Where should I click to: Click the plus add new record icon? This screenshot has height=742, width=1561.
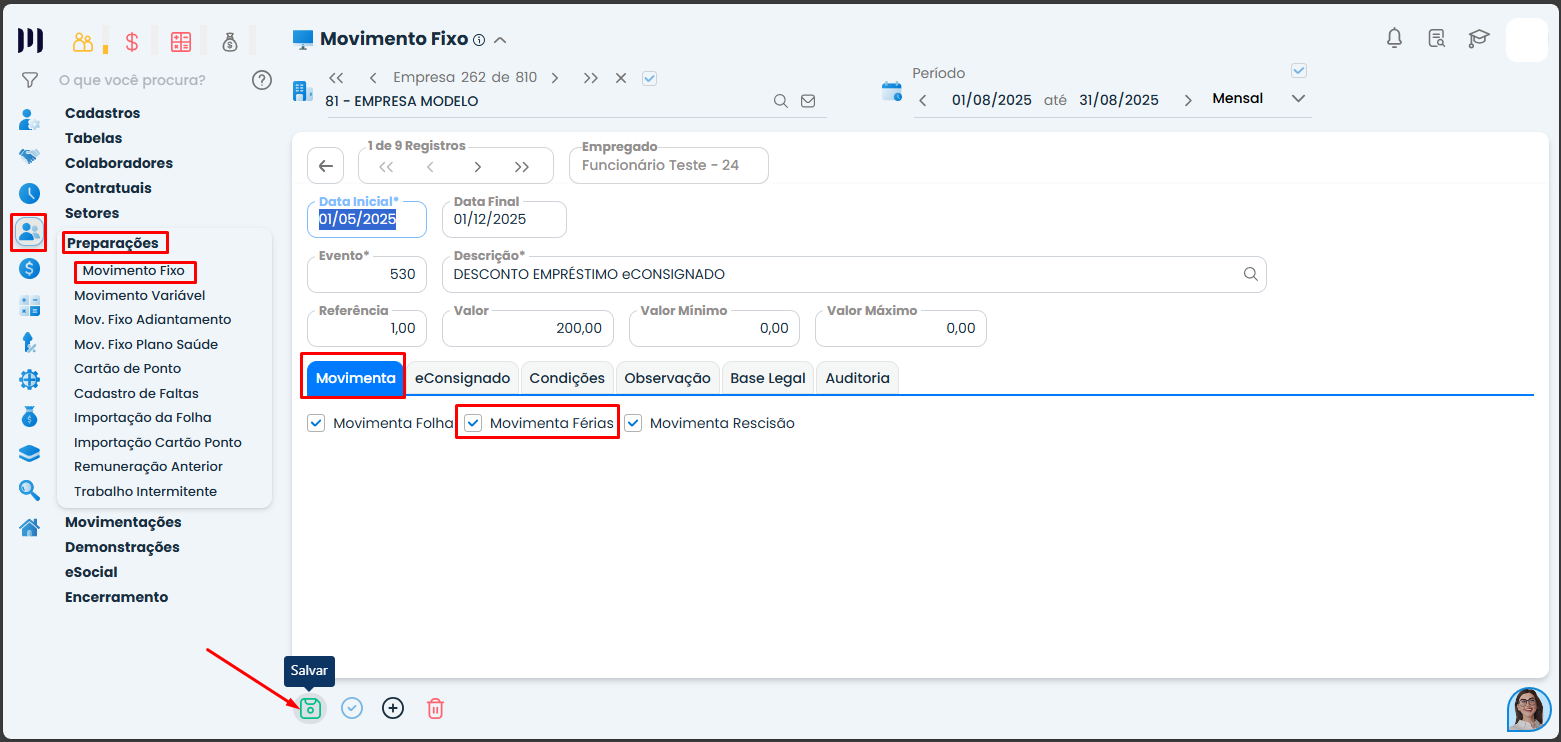[x=393, y=708]
